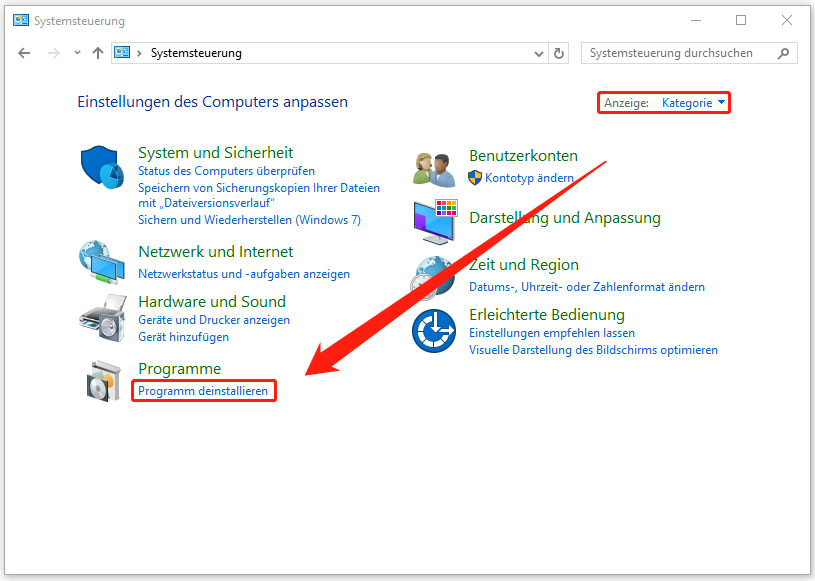815x581 pixels.
Task: Click the up navigation arrow button
Action: (97, 53)
